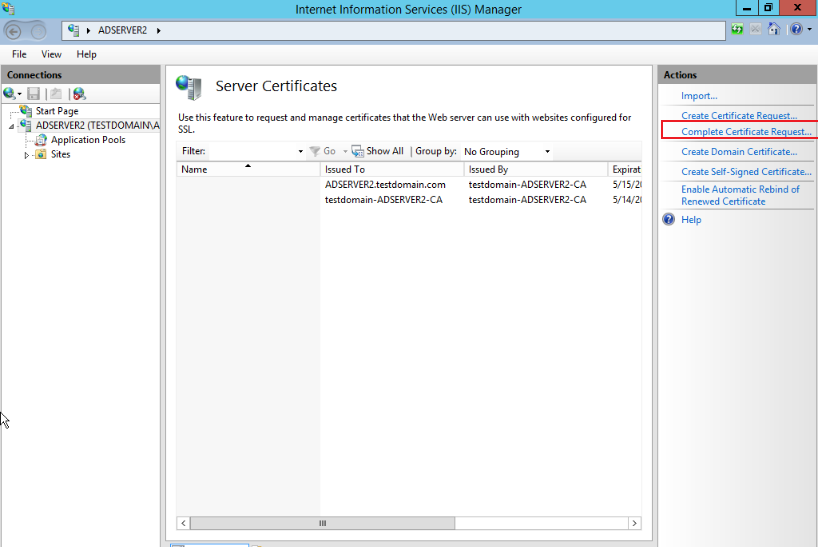Click Enable Automatic Rebind of Renewed Certificate
818x547 pixels.
pyautogui.click(x=740, y=196)
